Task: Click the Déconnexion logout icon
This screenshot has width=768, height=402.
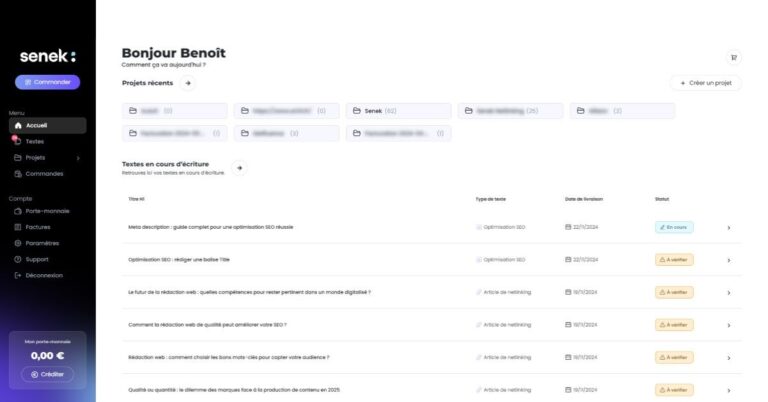Action: tap(18, 276)
